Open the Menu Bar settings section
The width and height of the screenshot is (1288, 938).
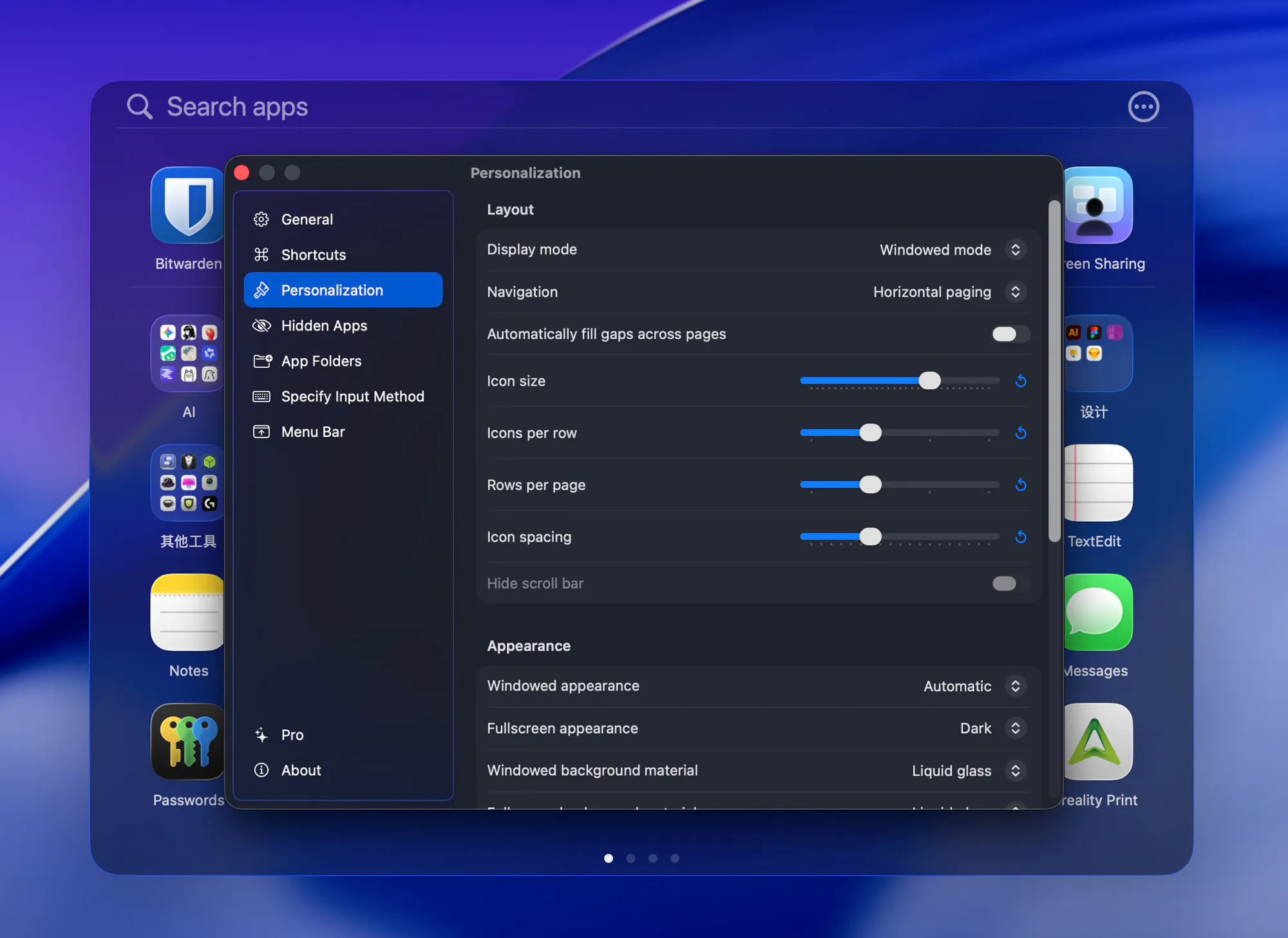click(x=343, y=432)
